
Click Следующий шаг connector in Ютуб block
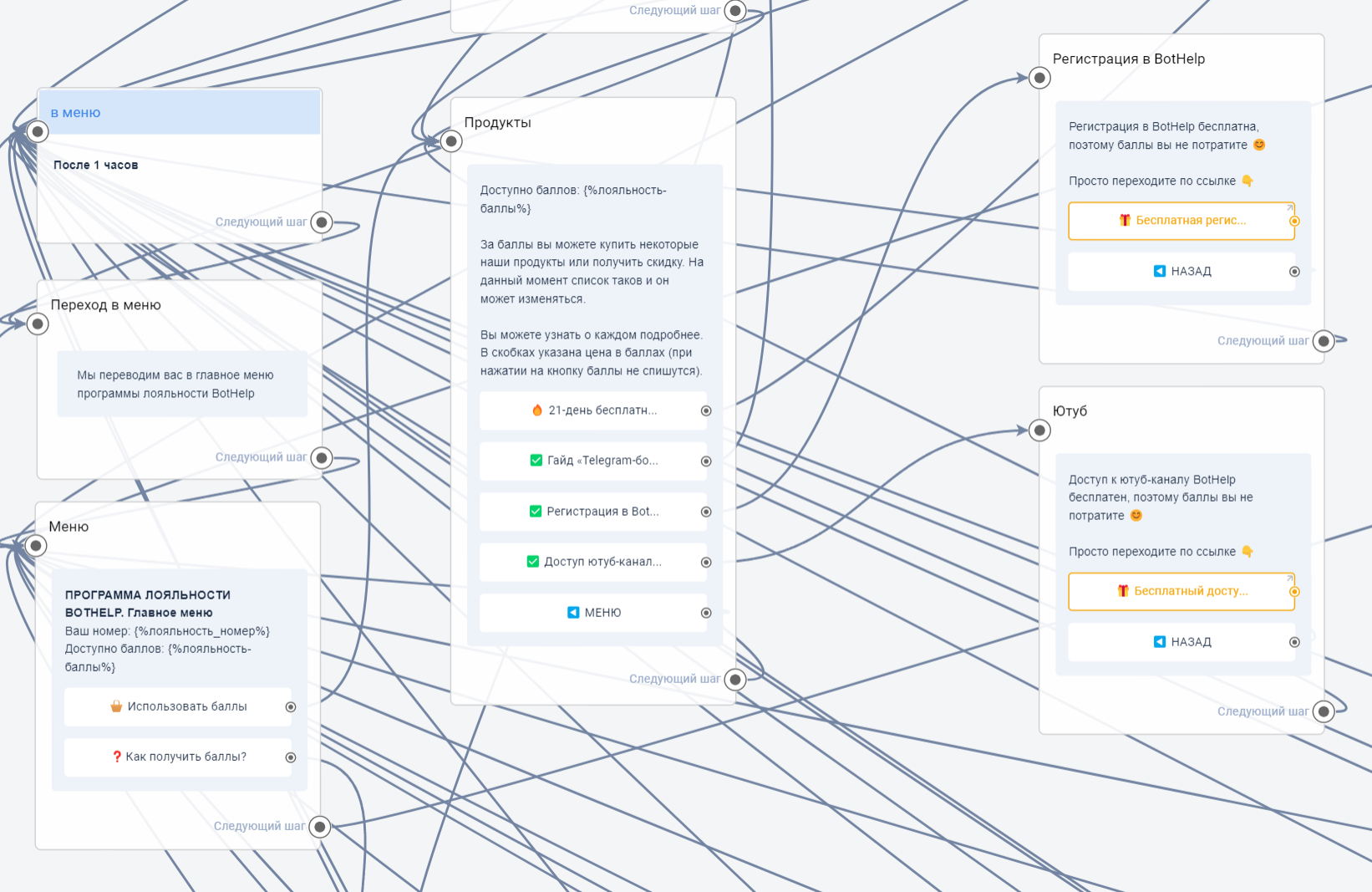pos(1324,711)
